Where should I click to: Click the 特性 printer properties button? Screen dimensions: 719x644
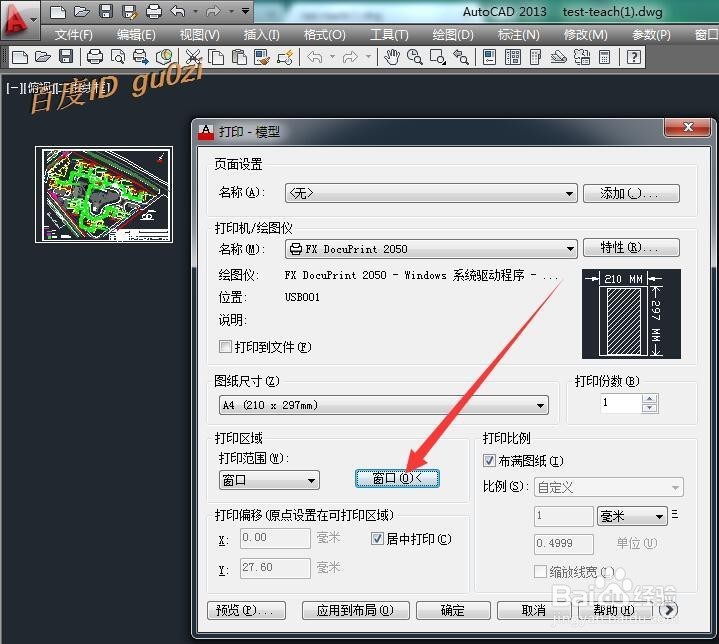(631, 248)
